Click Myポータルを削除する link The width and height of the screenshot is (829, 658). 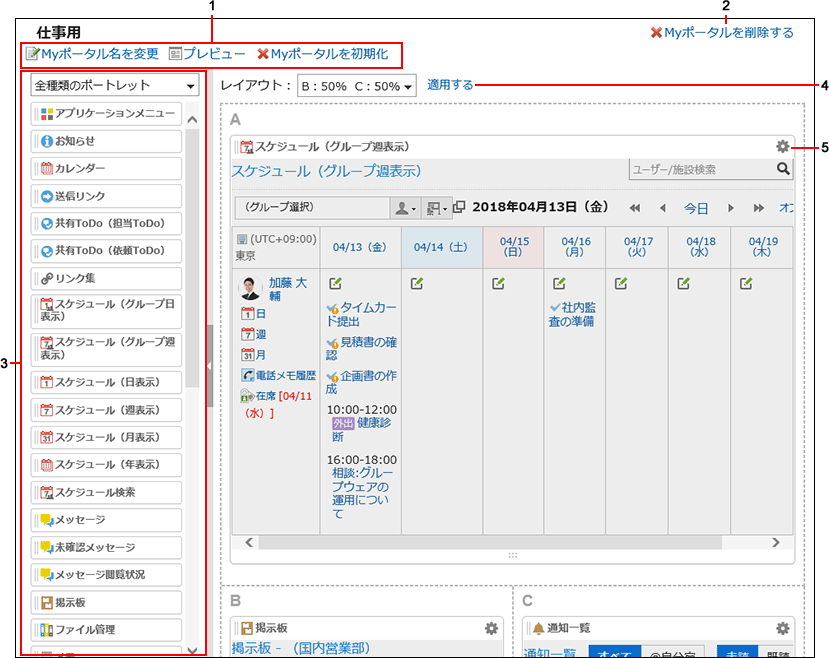click(722, 33)
